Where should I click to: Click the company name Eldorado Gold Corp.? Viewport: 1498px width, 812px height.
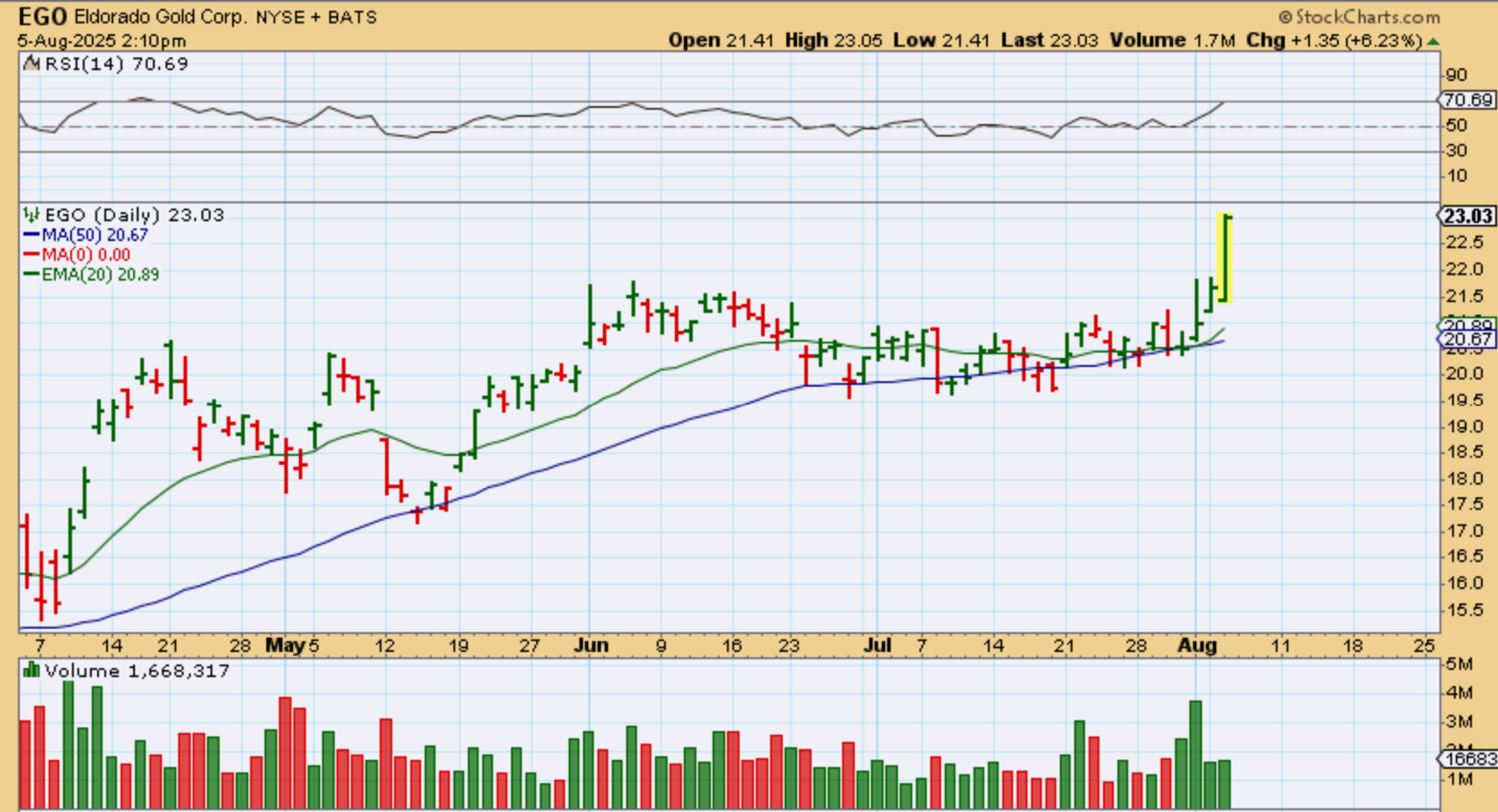[162, 17]
